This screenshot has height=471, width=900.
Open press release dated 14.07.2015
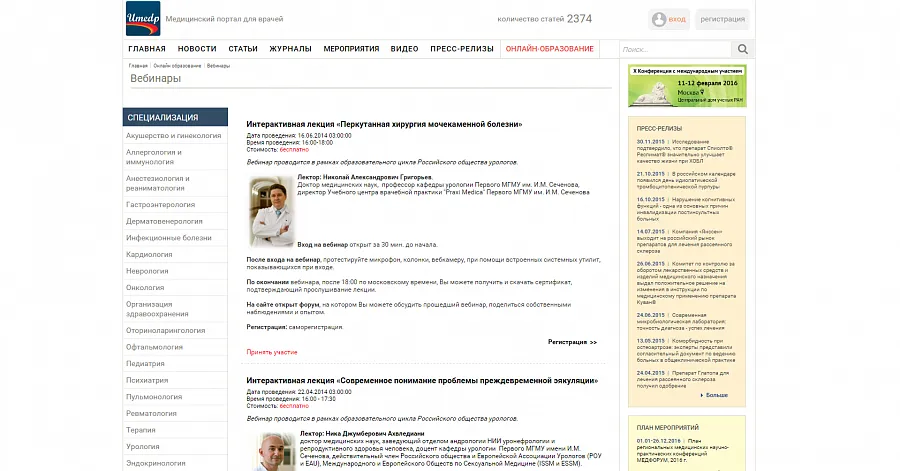tap(686, 242)
